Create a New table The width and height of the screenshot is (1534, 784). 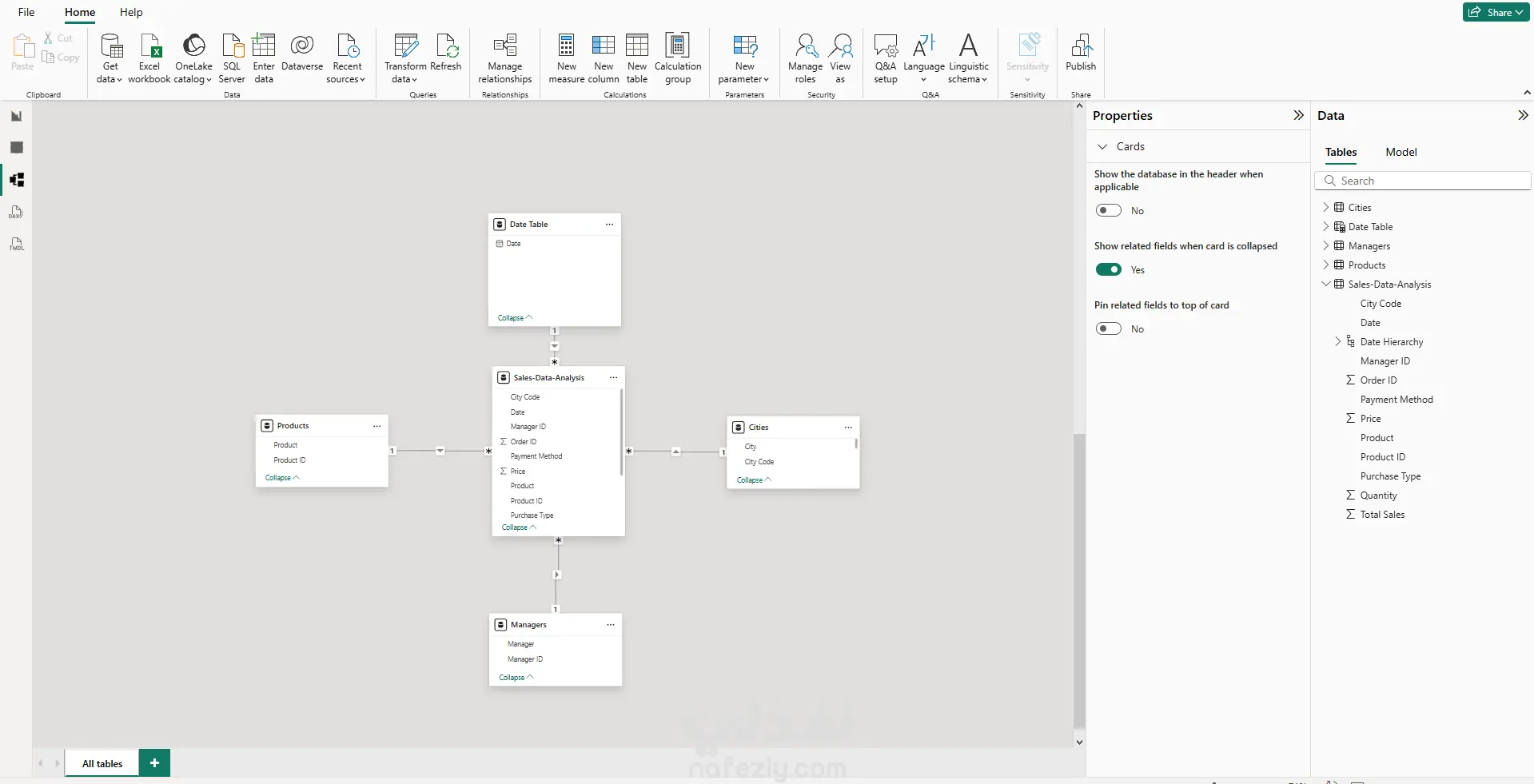(x=637, y=58)
